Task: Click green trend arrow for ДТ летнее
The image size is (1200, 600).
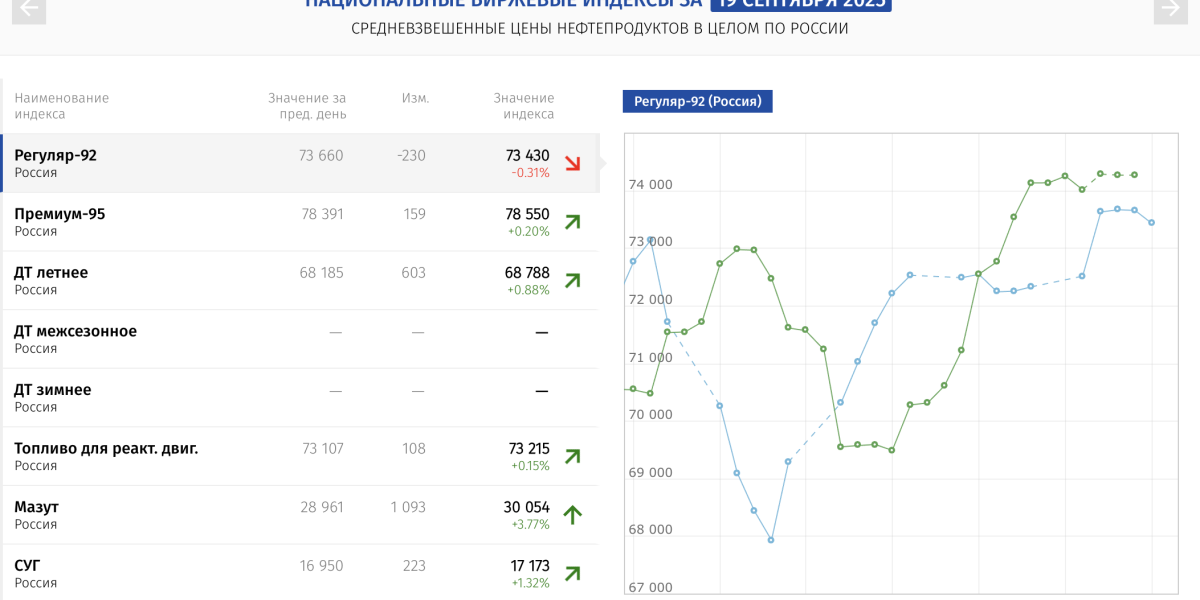Action: click(573, 281)
